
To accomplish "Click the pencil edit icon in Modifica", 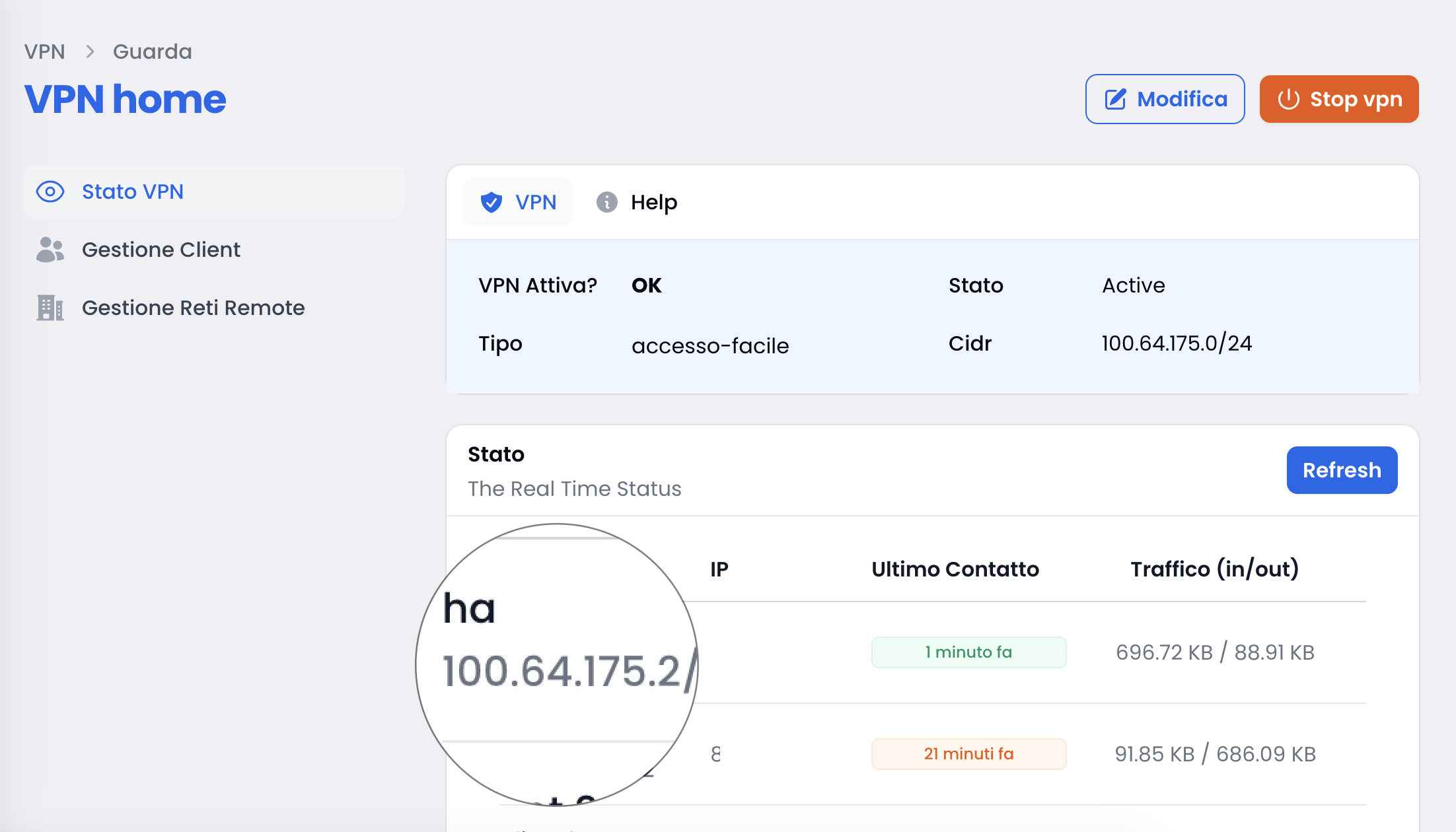I will tap(1116, 99).
